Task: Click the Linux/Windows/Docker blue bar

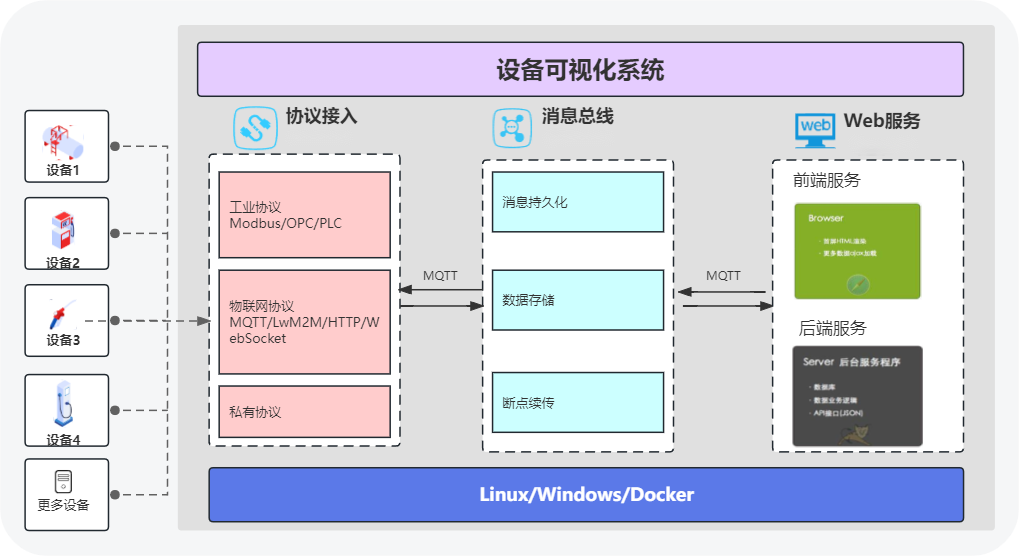Action: (586, 495)
